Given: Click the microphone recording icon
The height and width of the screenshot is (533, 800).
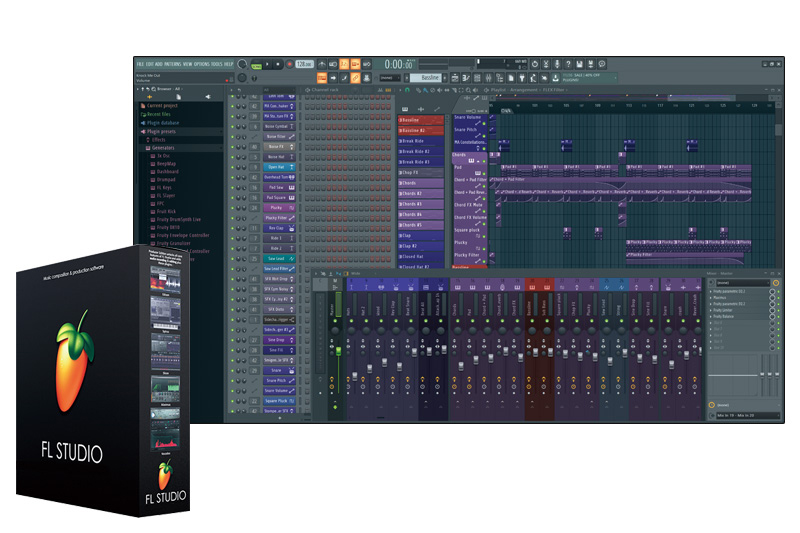Looking at the screenshot, I should tap(557, 64).
